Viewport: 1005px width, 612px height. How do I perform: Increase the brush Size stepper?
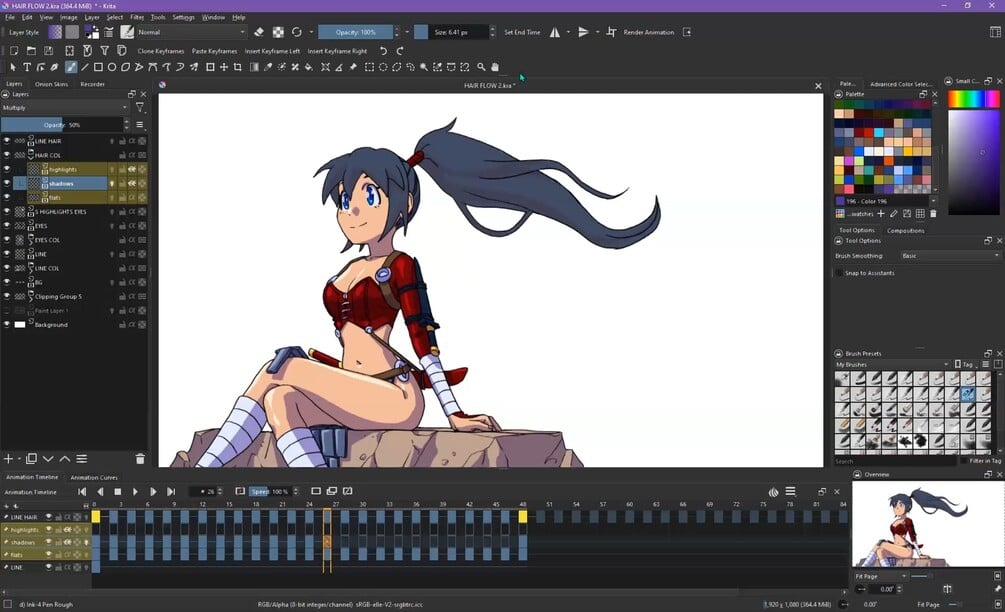tap(492, 29)
